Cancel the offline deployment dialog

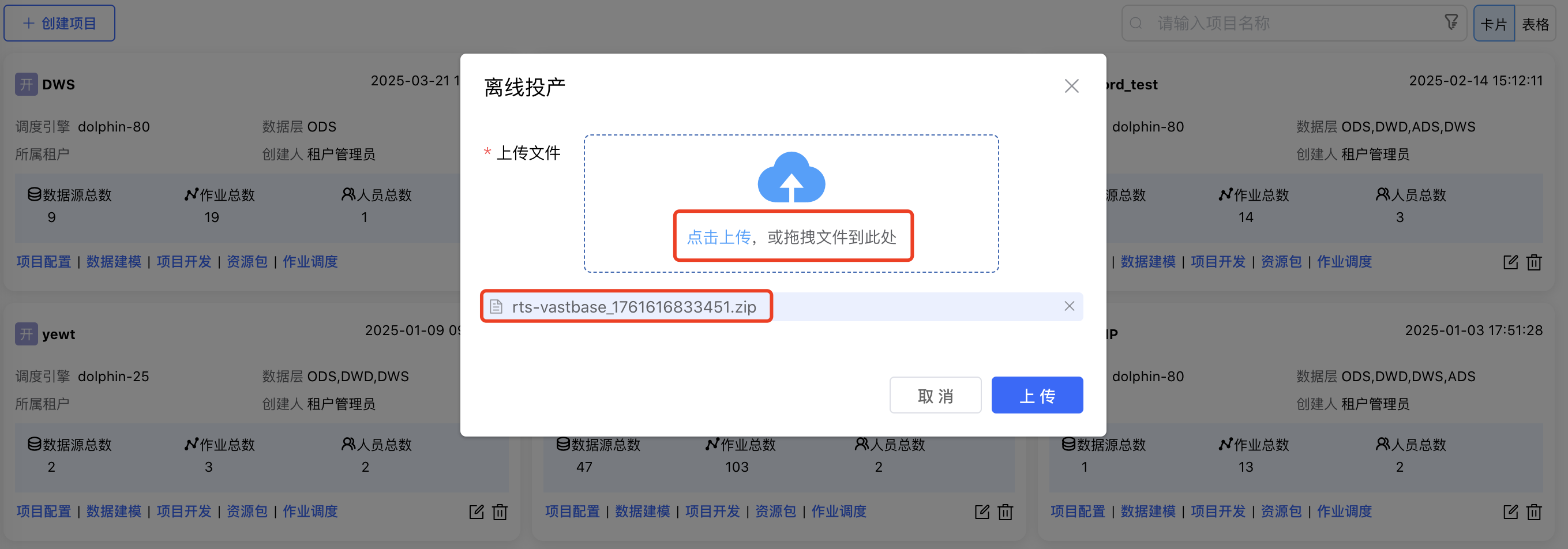coord(935,396)
